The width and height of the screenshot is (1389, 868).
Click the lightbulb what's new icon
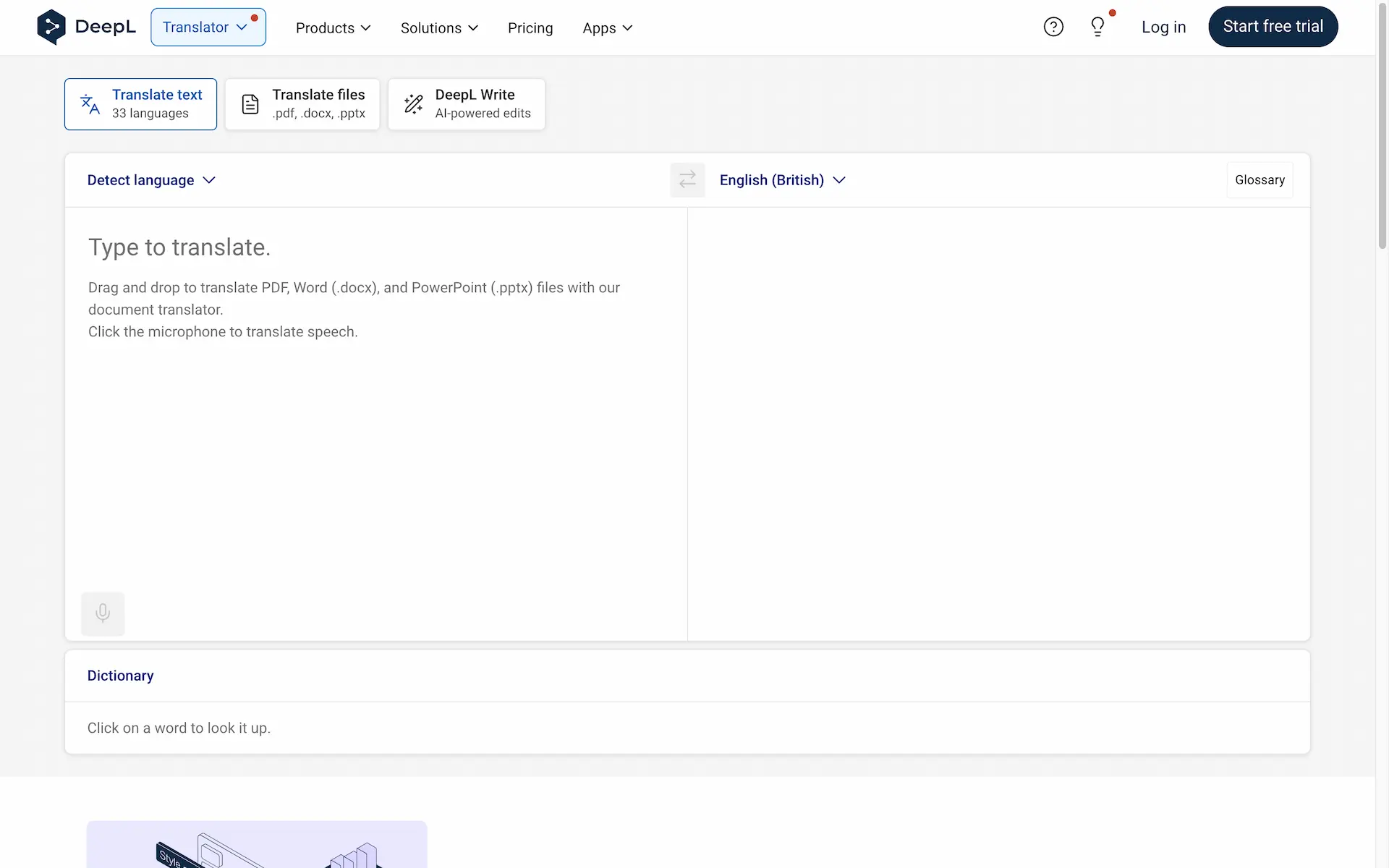point(1097,26)
